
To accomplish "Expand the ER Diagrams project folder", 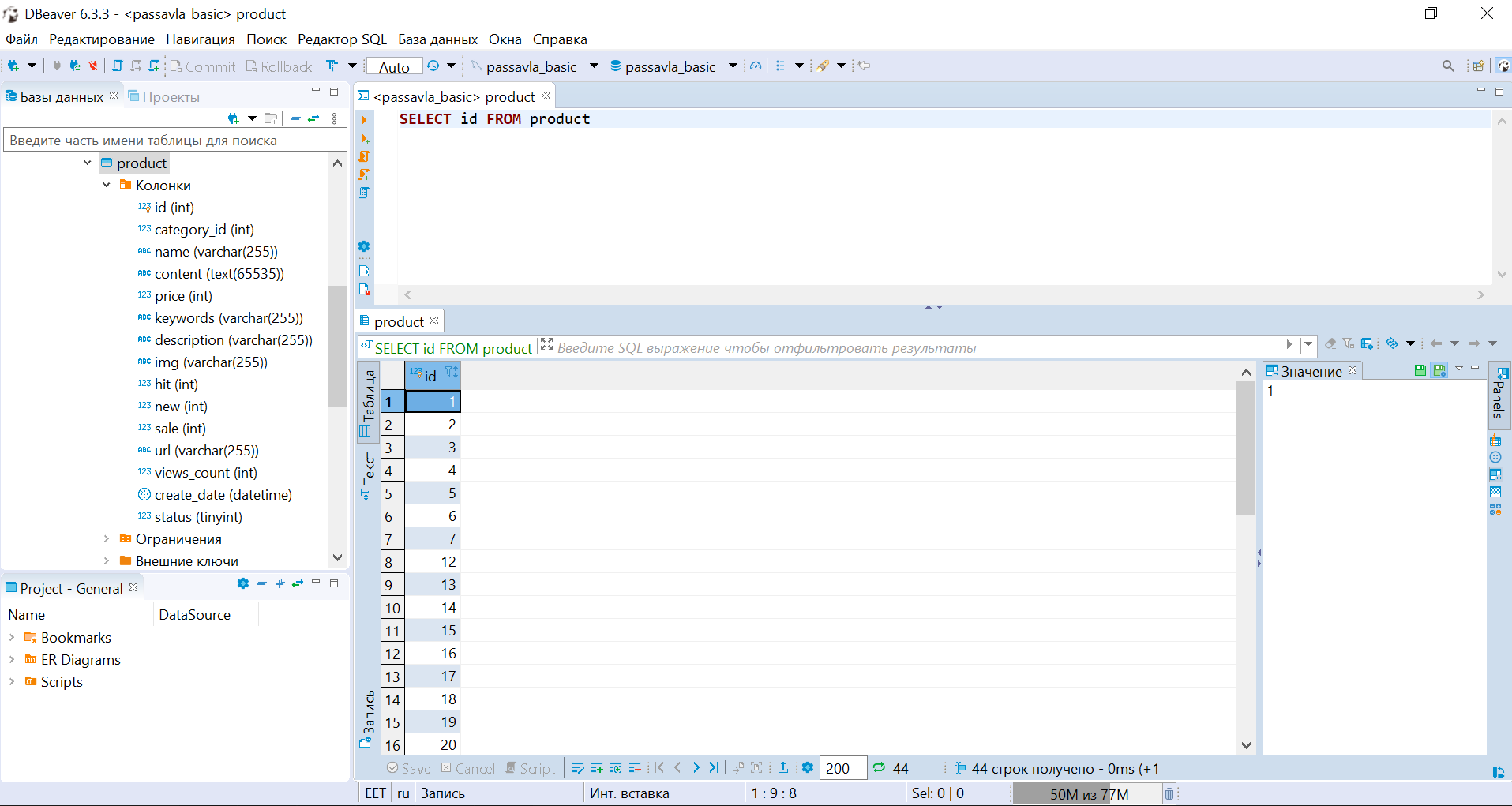I will [12, 659].
